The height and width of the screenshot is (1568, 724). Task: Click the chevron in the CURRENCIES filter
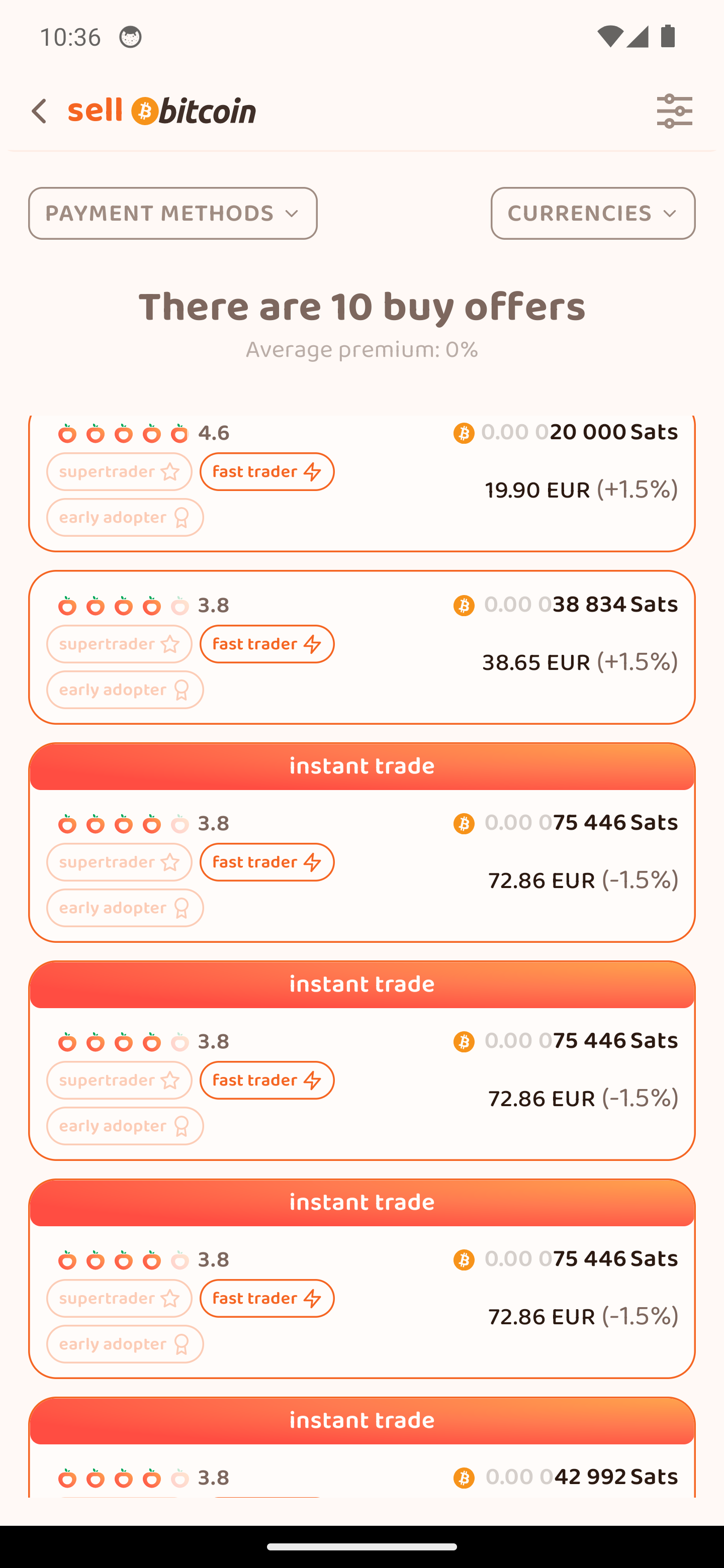670,214
